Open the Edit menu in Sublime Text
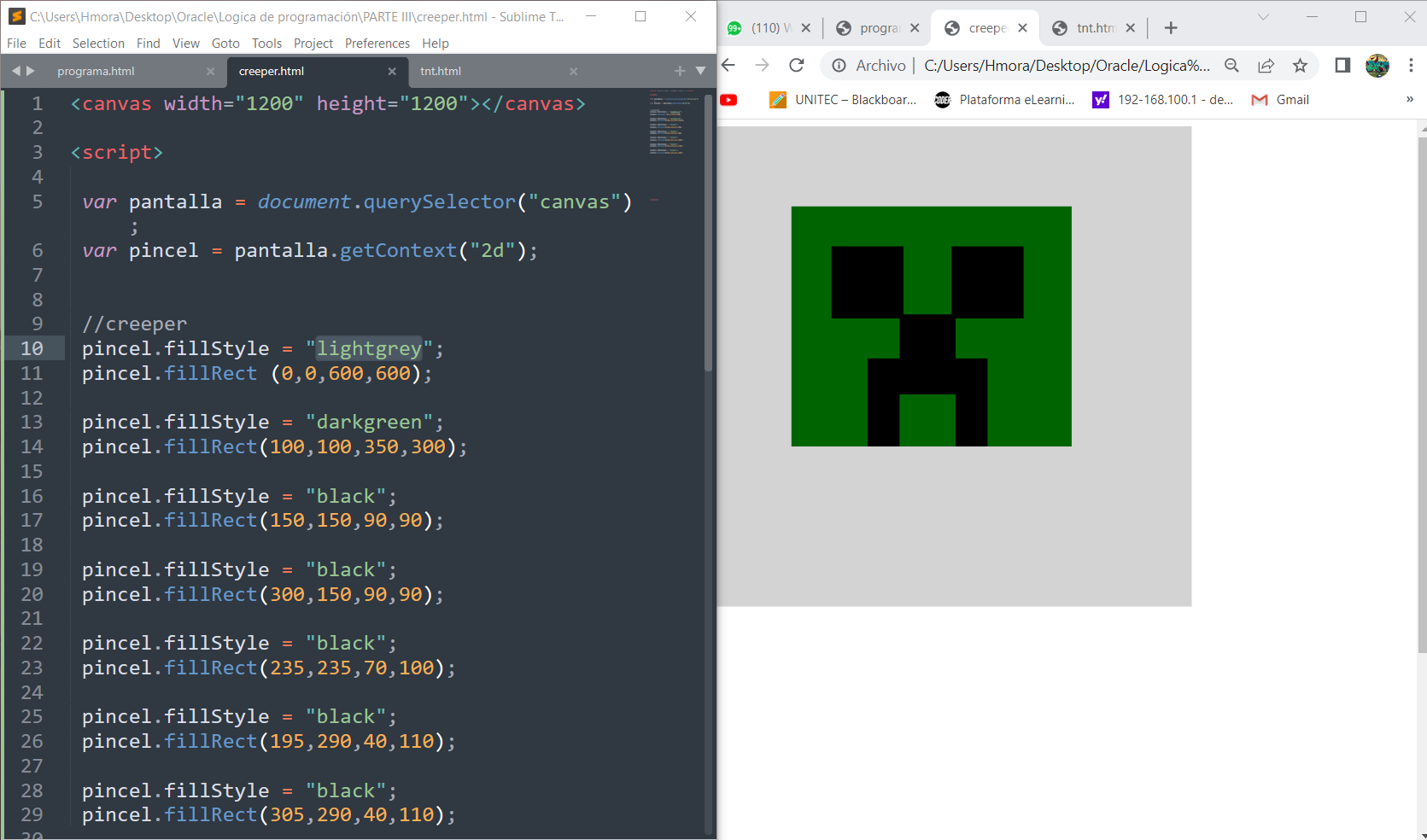Viewport: 1427px width, 840px height. tap(50, 44)
